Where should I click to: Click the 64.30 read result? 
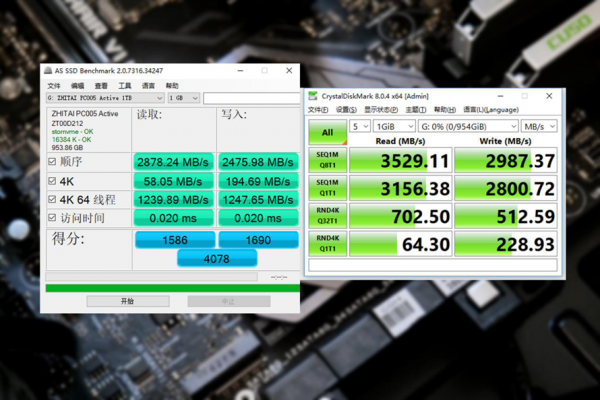(401, 243)
